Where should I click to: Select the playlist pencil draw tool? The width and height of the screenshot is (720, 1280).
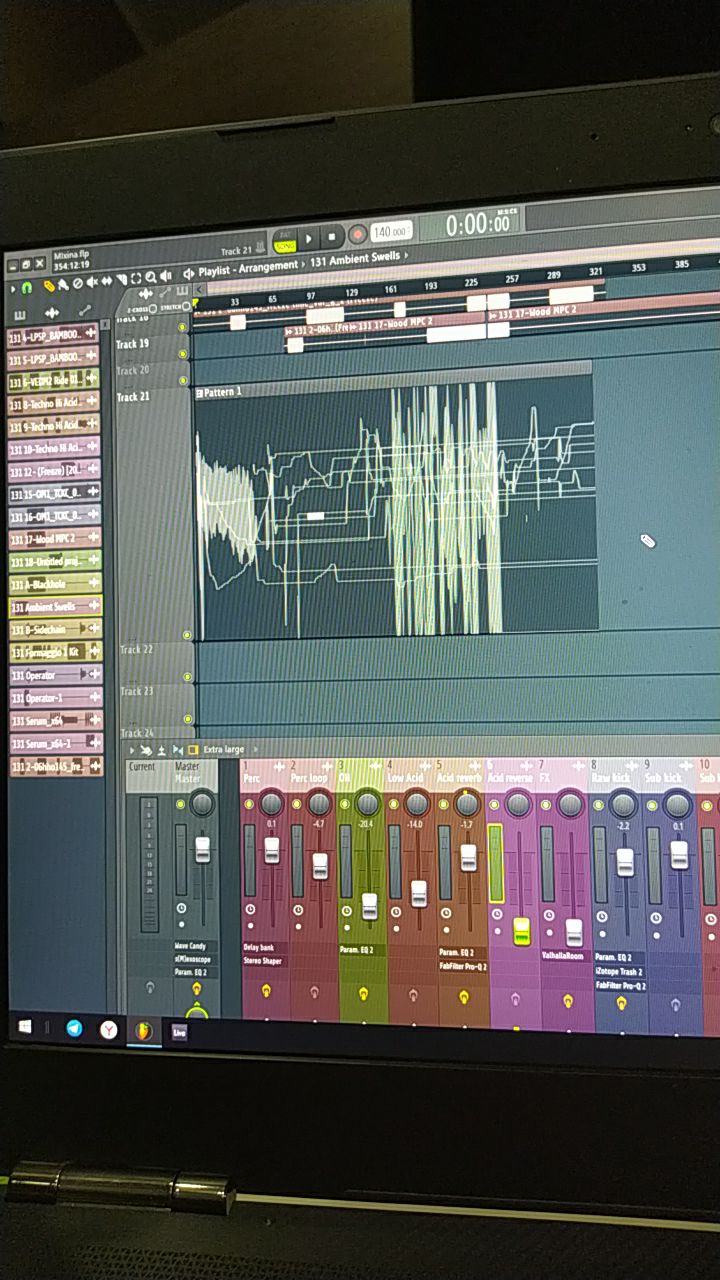pos(48,287)
